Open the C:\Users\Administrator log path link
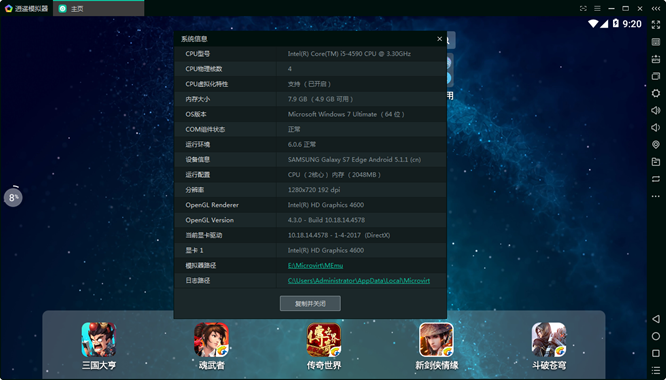Screen dimensions: 666x380 (359, 281)
